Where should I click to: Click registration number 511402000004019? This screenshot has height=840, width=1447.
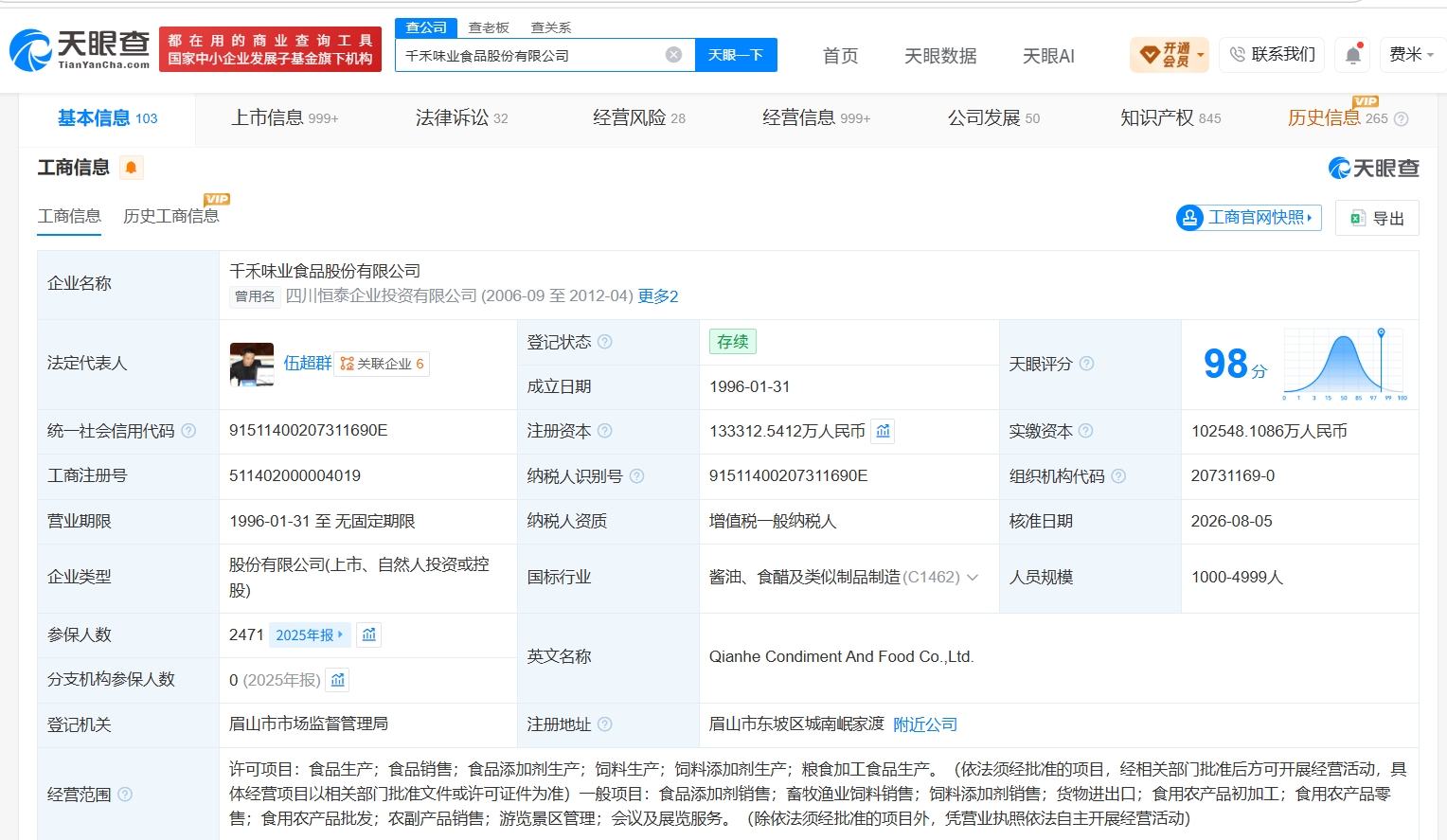click(x=295, y=475)
